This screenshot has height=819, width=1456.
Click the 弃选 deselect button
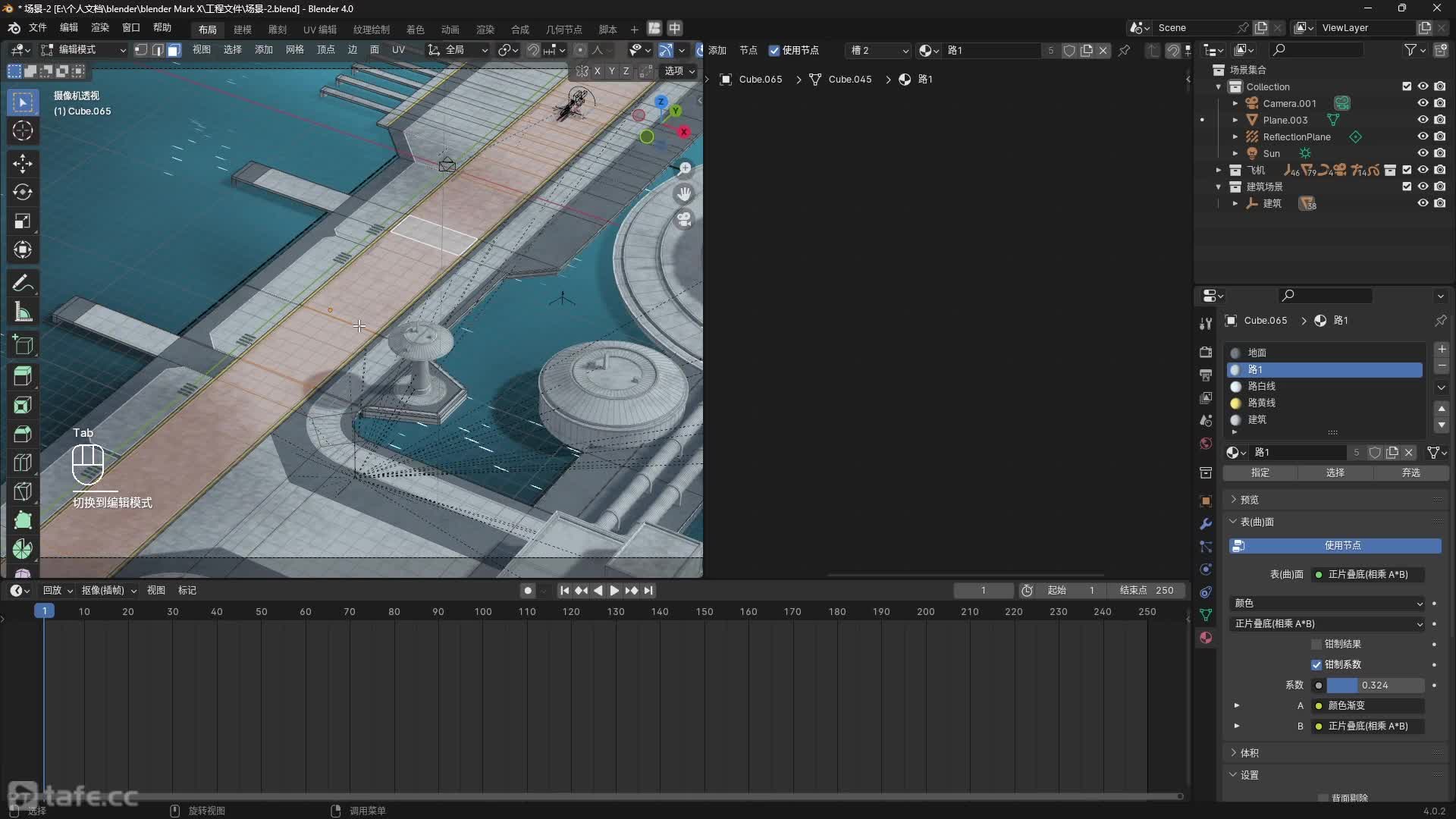point(1410,472)
